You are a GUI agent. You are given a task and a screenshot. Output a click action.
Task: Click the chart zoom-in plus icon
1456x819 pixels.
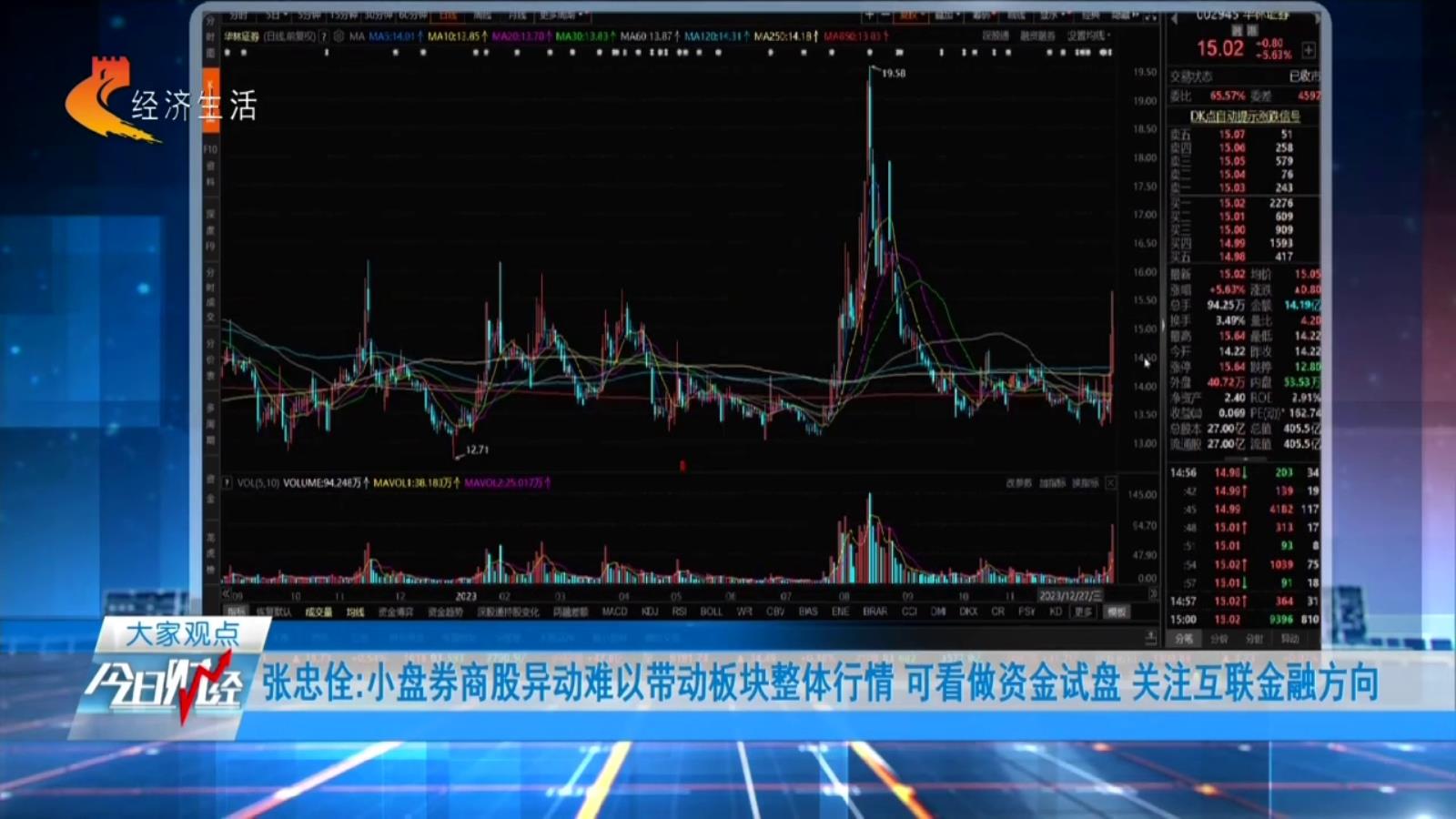[x=869, y=15]
